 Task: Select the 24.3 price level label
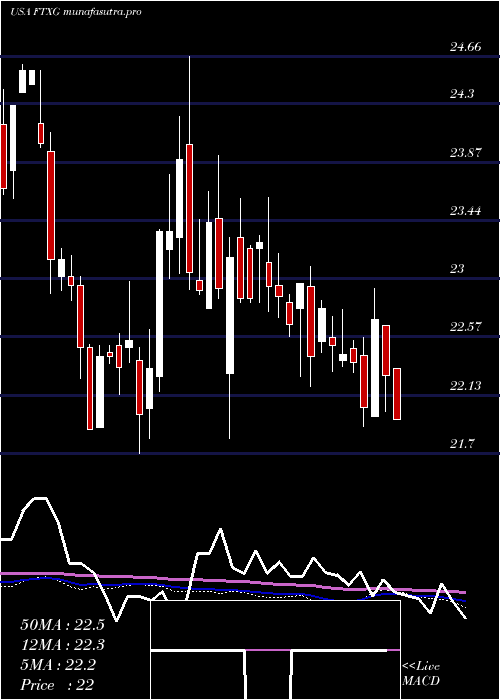(x=462, y=94)
